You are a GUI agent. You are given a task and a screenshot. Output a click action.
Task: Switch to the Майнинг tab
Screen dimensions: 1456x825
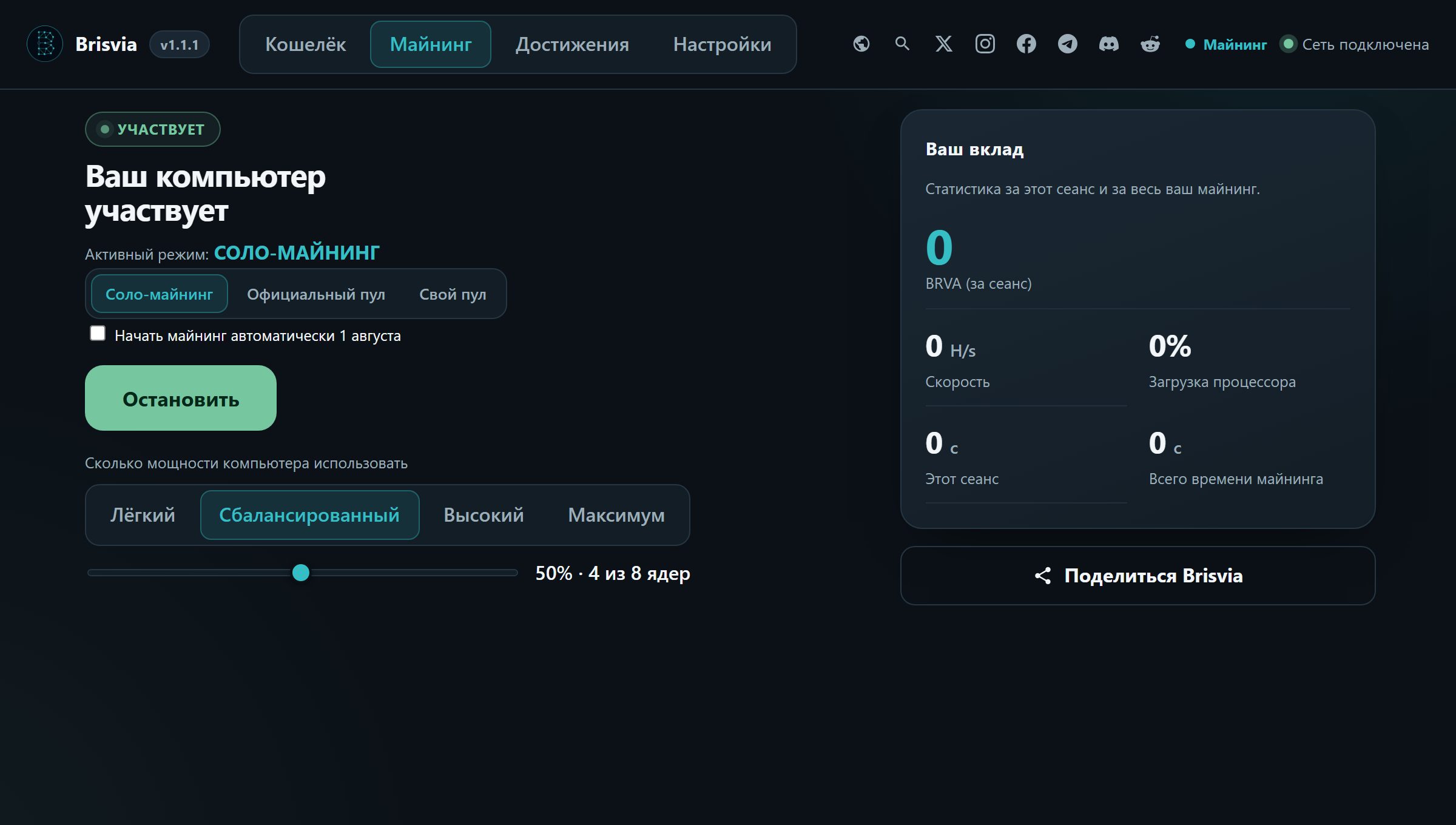[x=431, y=44]
